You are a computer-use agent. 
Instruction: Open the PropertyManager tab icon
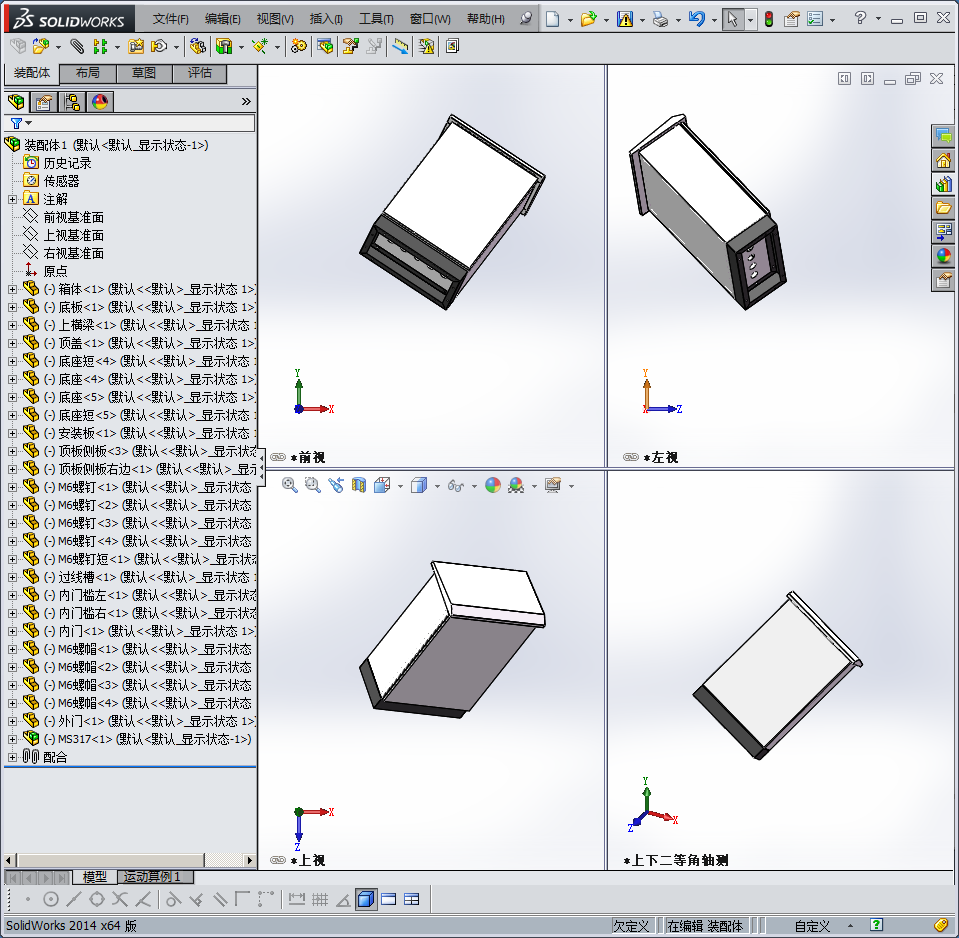(x=43, y=102)
